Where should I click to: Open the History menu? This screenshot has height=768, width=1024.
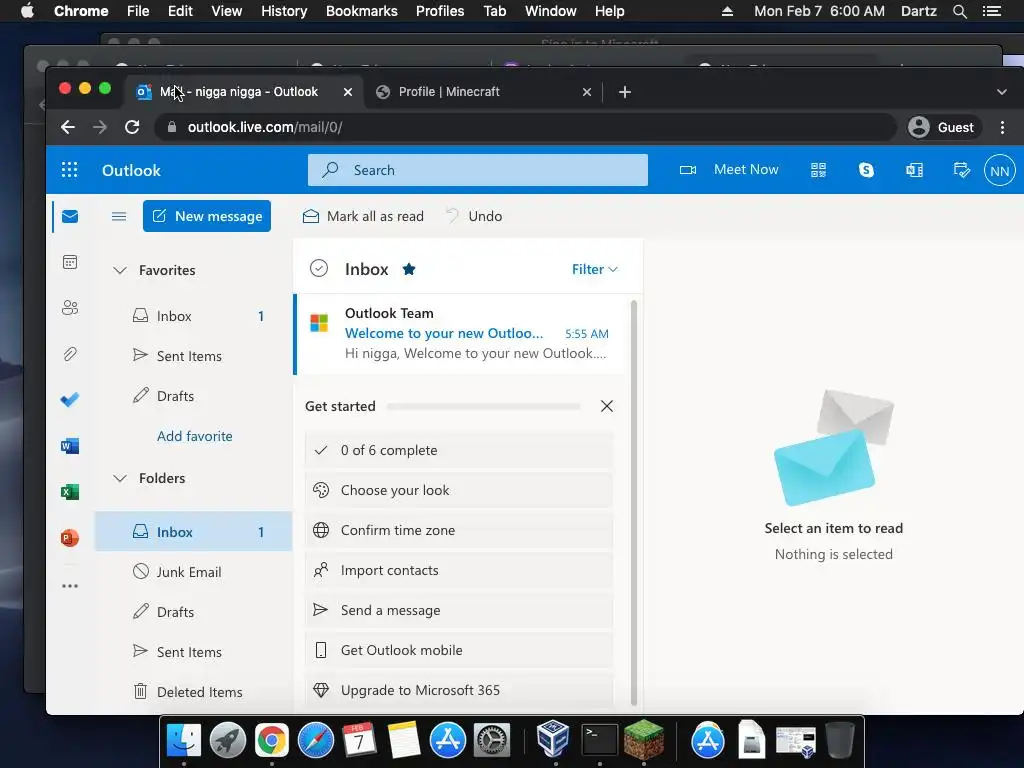284,11
